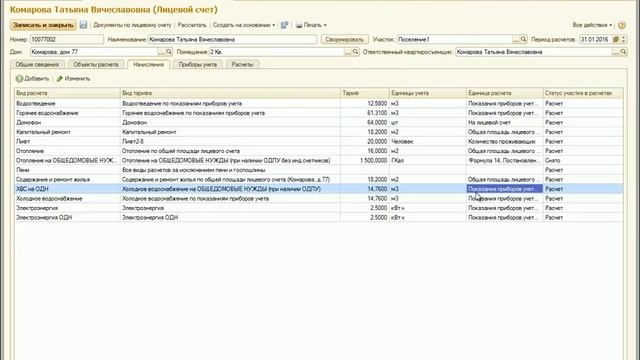640x360 pixels.
Task: Click the Человек unit cell
Action: tap(428, 142)
